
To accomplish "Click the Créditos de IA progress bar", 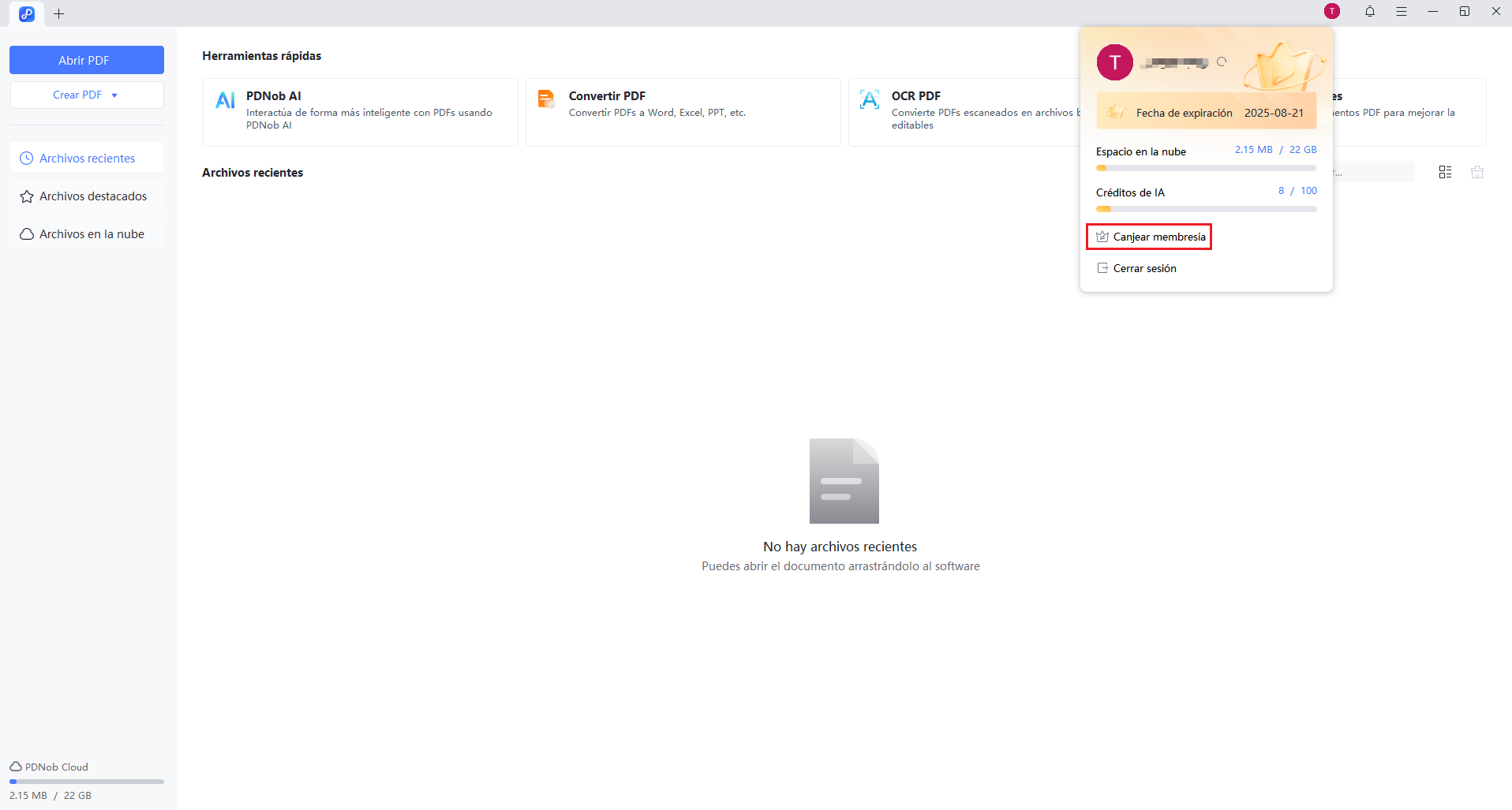I will coord(1206,209).
